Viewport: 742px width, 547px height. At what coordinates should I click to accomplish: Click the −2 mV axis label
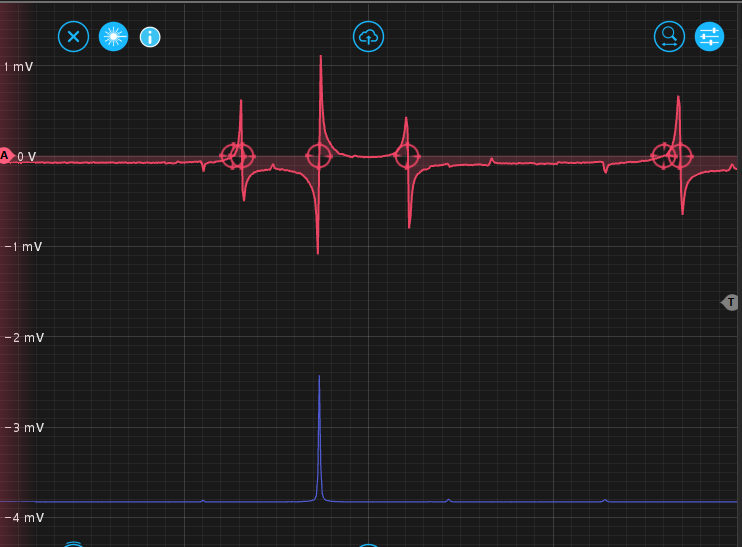[x=24, y=337]
